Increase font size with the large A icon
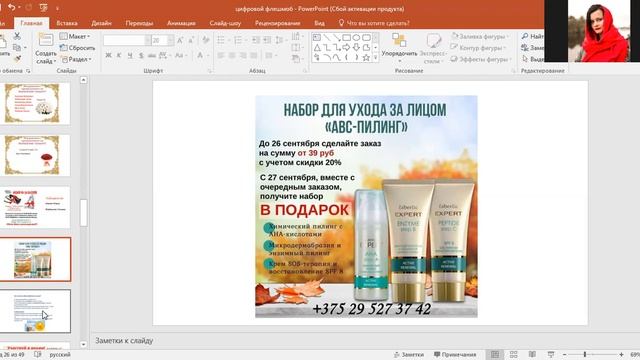The image size is (640, 360). coord(180,40)
